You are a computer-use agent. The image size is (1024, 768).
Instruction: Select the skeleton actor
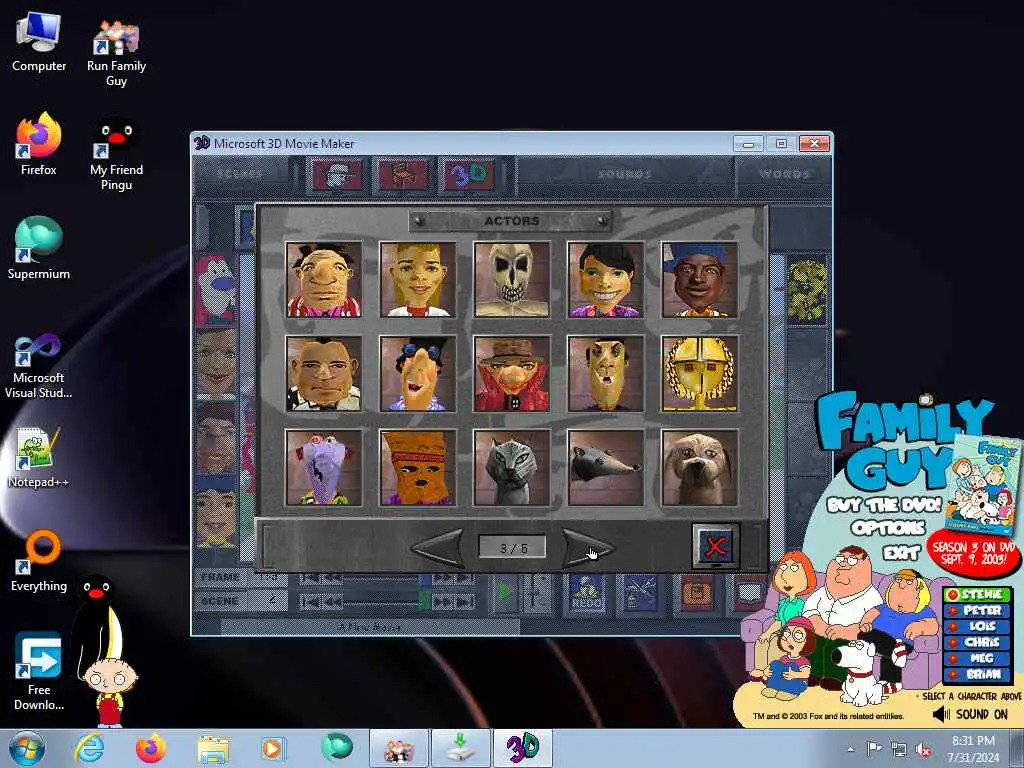[x=512, y=280]
